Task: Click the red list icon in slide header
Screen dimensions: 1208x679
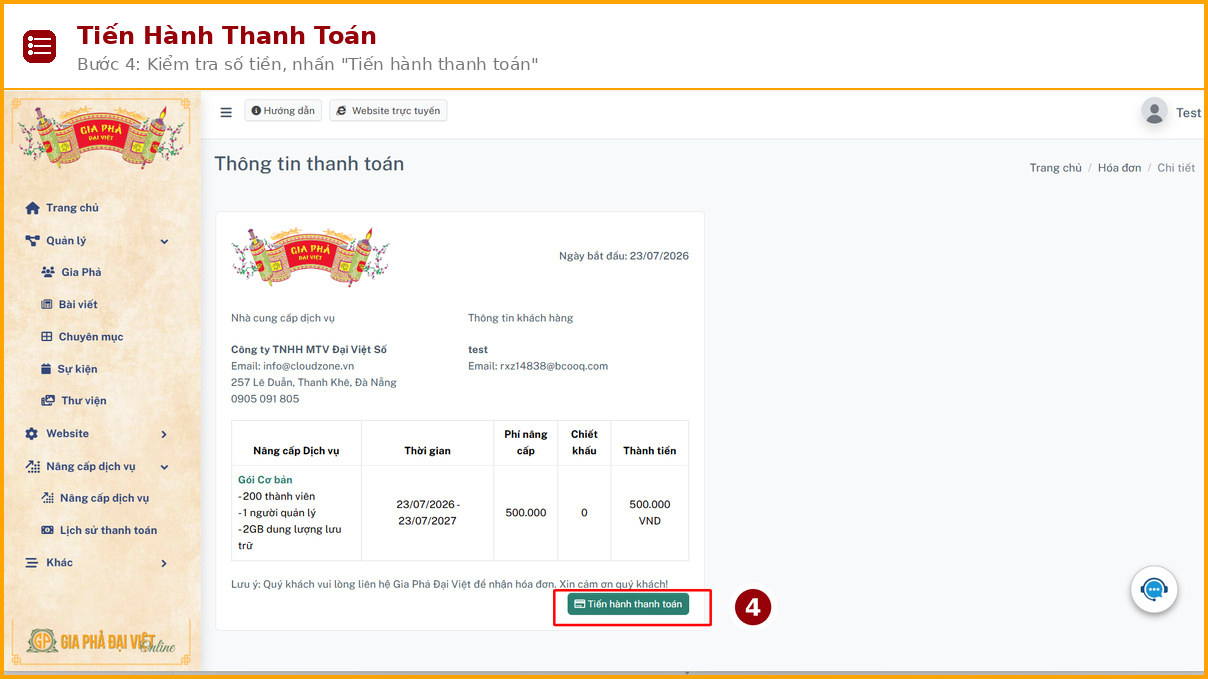Action: (39, 46)
